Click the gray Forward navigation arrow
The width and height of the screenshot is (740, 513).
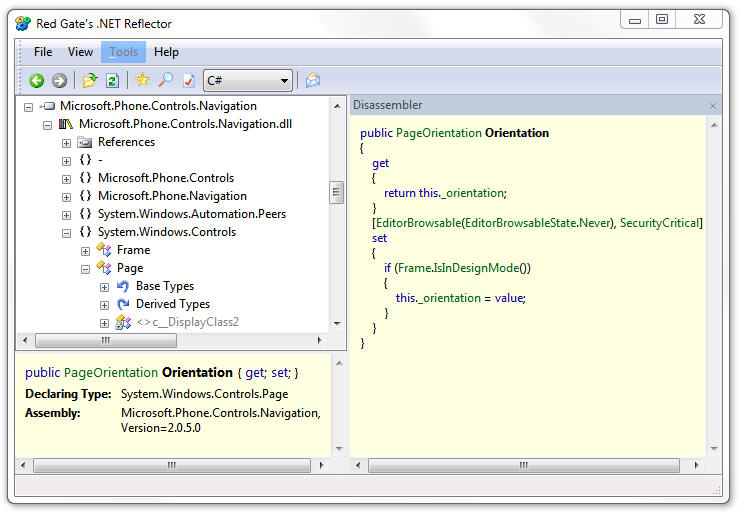(x=59, y=81)
